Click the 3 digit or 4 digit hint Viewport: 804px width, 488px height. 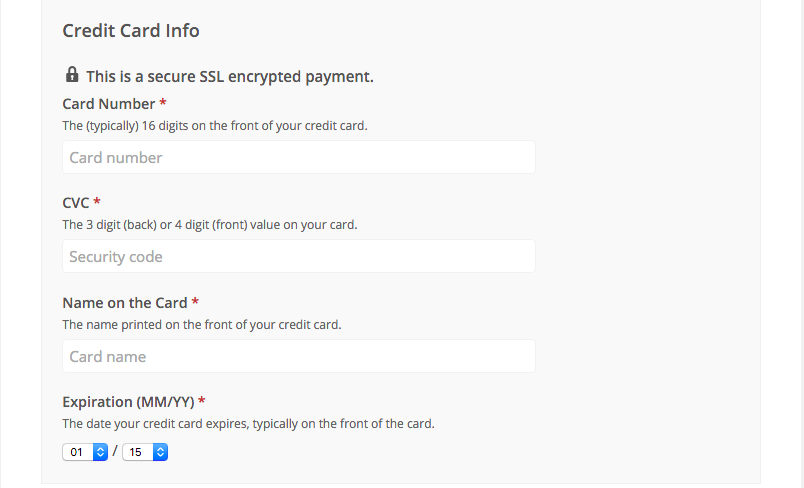209,225
